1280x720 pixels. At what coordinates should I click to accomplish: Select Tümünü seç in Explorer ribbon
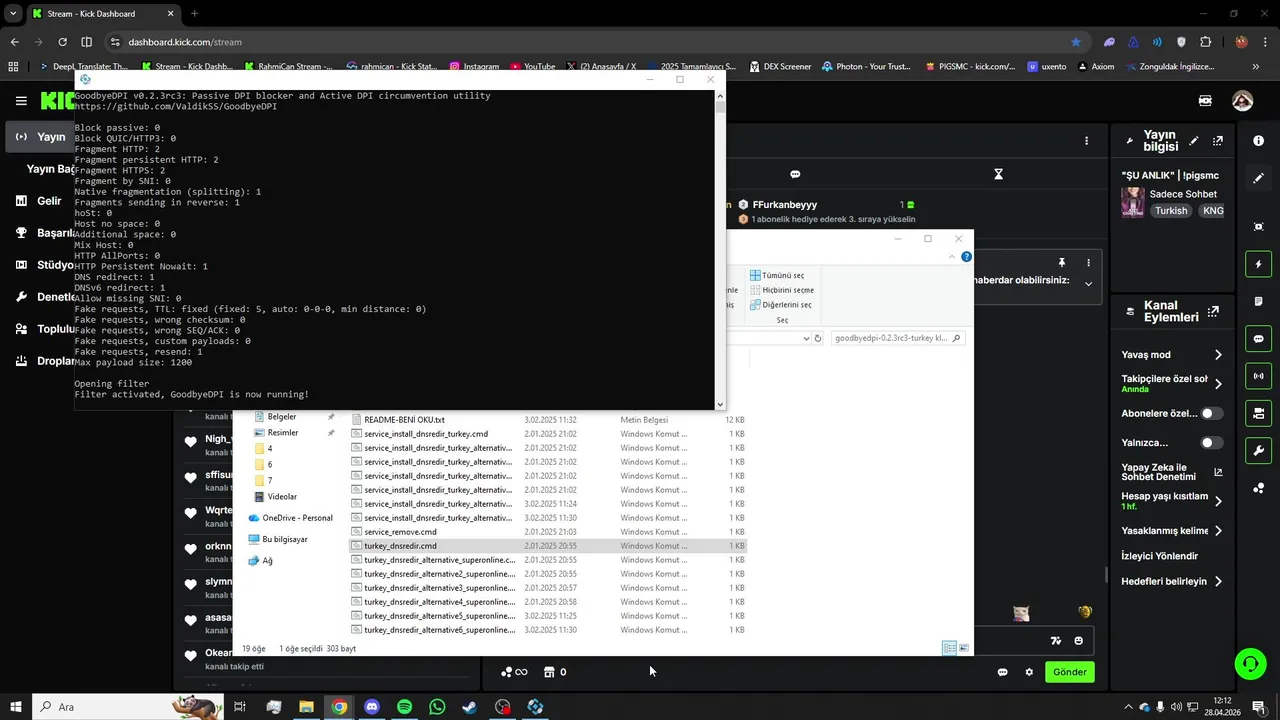776,275
